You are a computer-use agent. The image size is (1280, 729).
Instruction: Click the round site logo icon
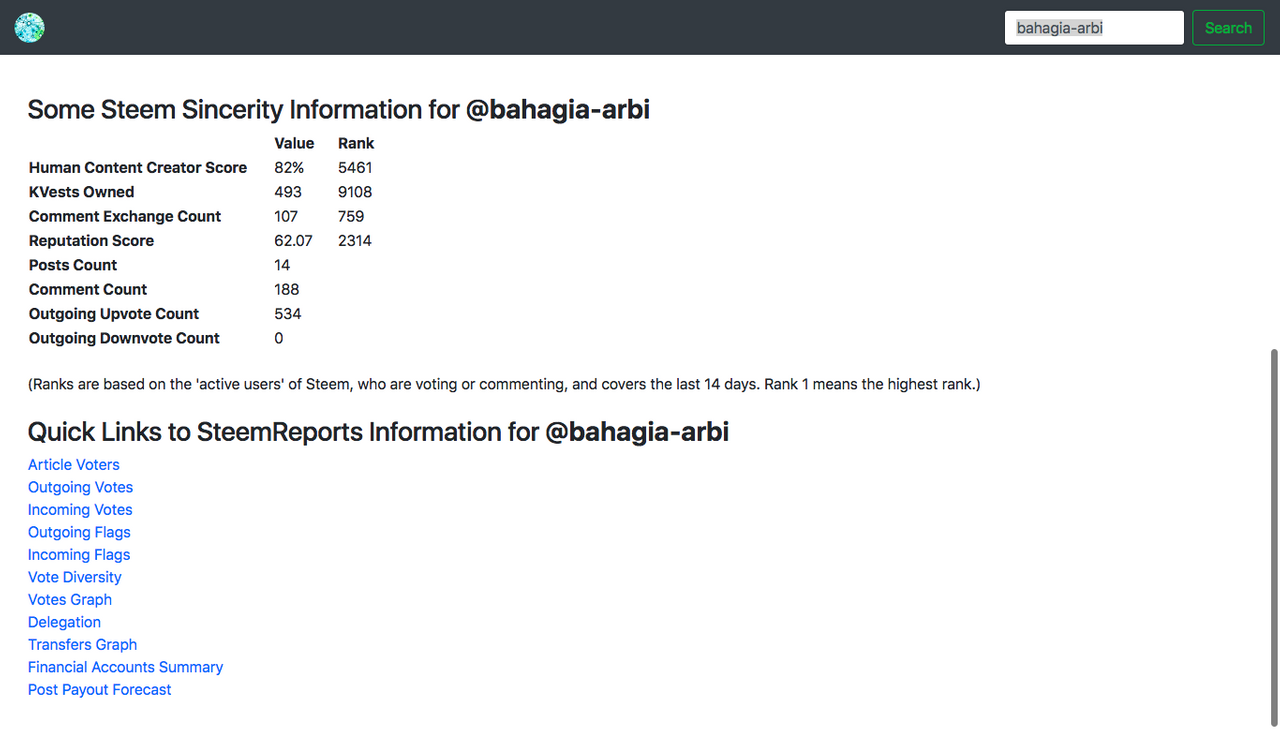(30, 28)
